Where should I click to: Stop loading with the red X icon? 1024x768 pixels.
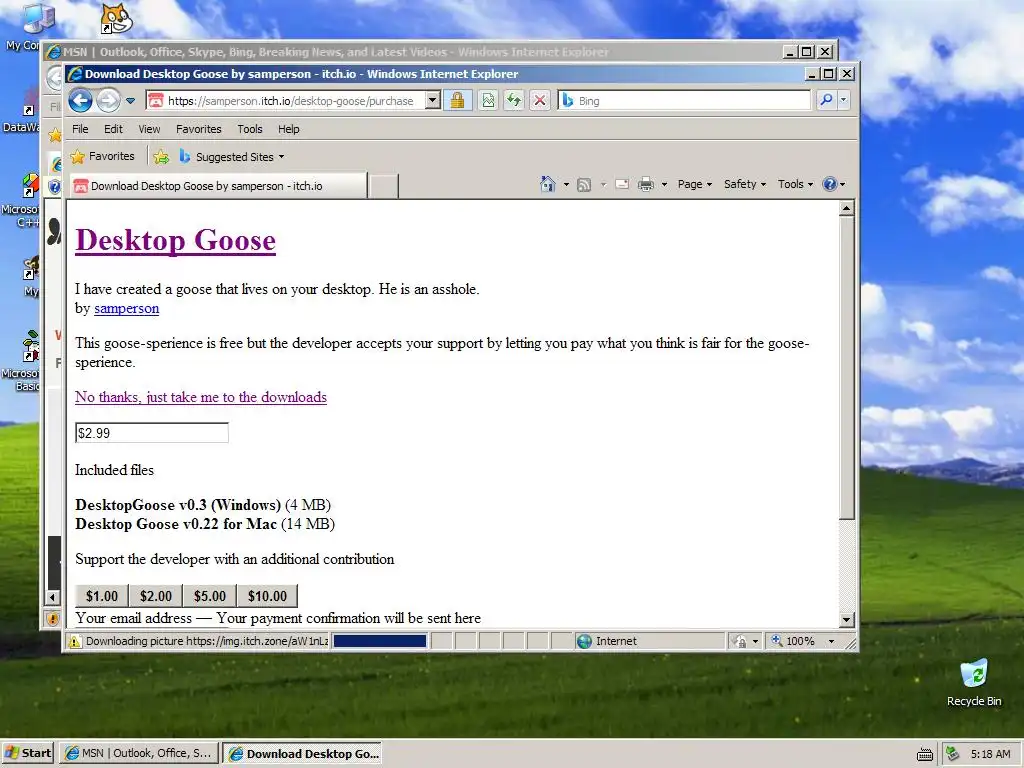(539, 101)
